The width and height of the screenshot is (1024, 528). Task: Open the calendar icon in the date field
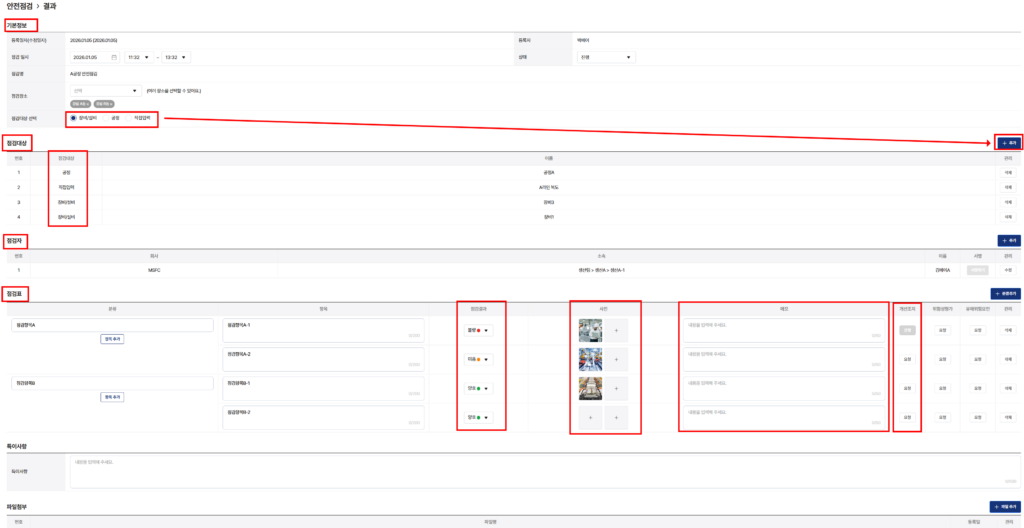[114, 58]
